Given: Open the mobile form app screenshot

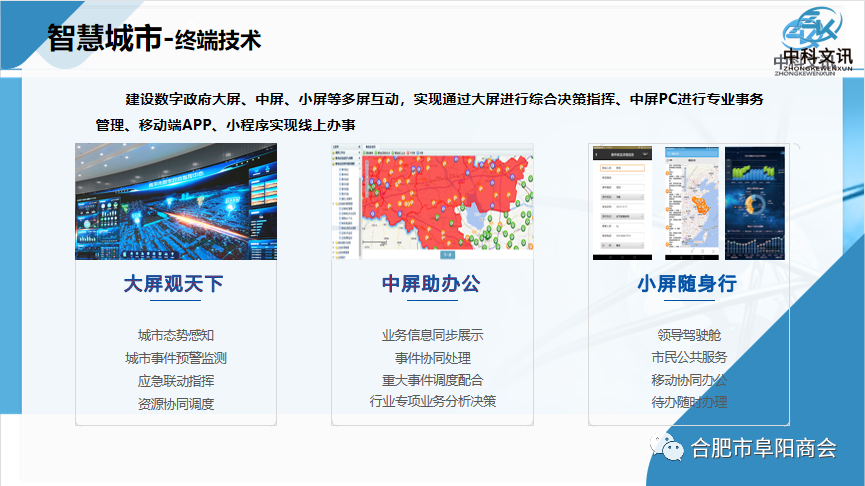Looking at the screenshot, I should pyautogui.click(x=622, y=203).
